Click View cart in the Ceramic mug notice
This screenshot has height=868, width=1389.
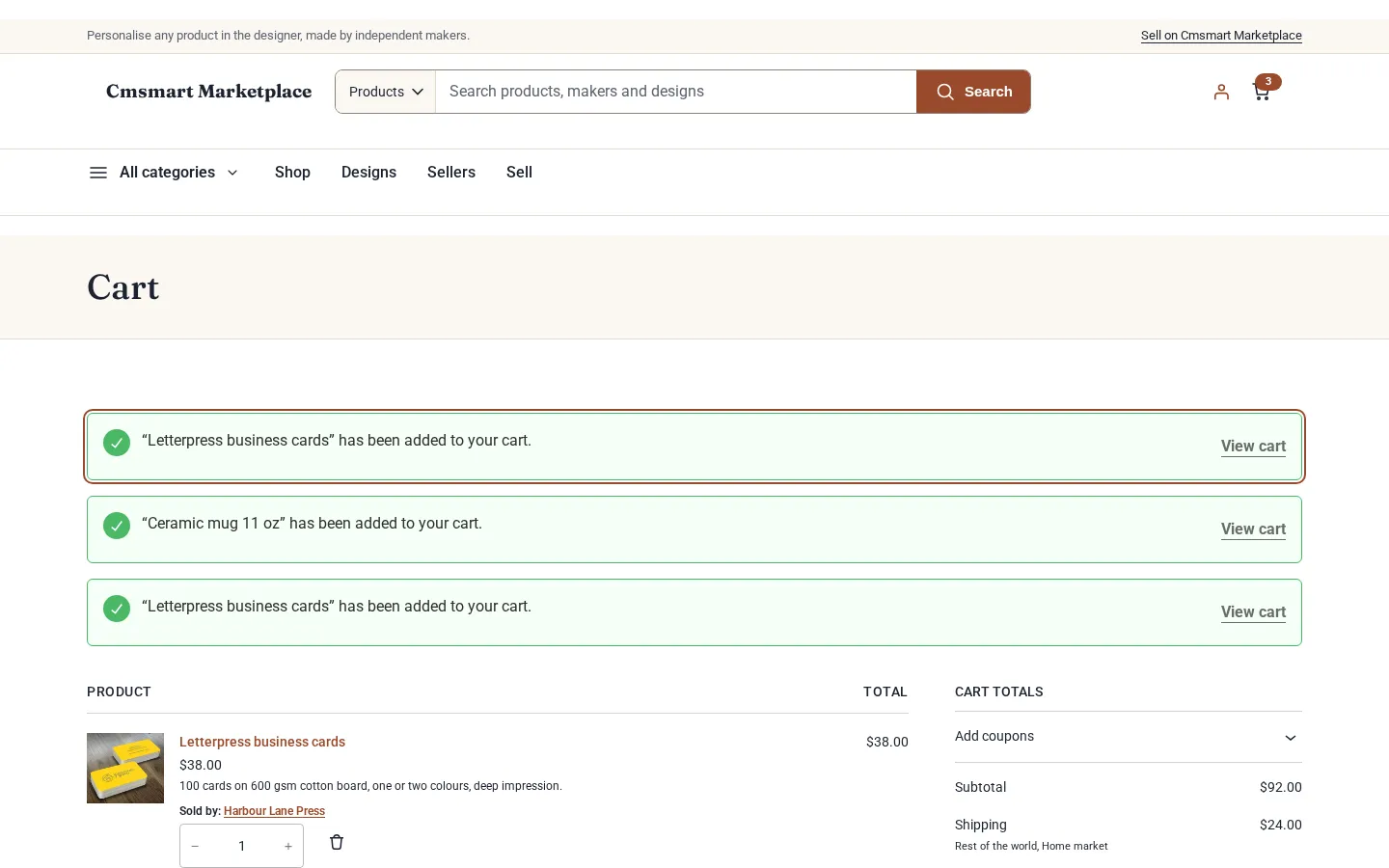1253,529
